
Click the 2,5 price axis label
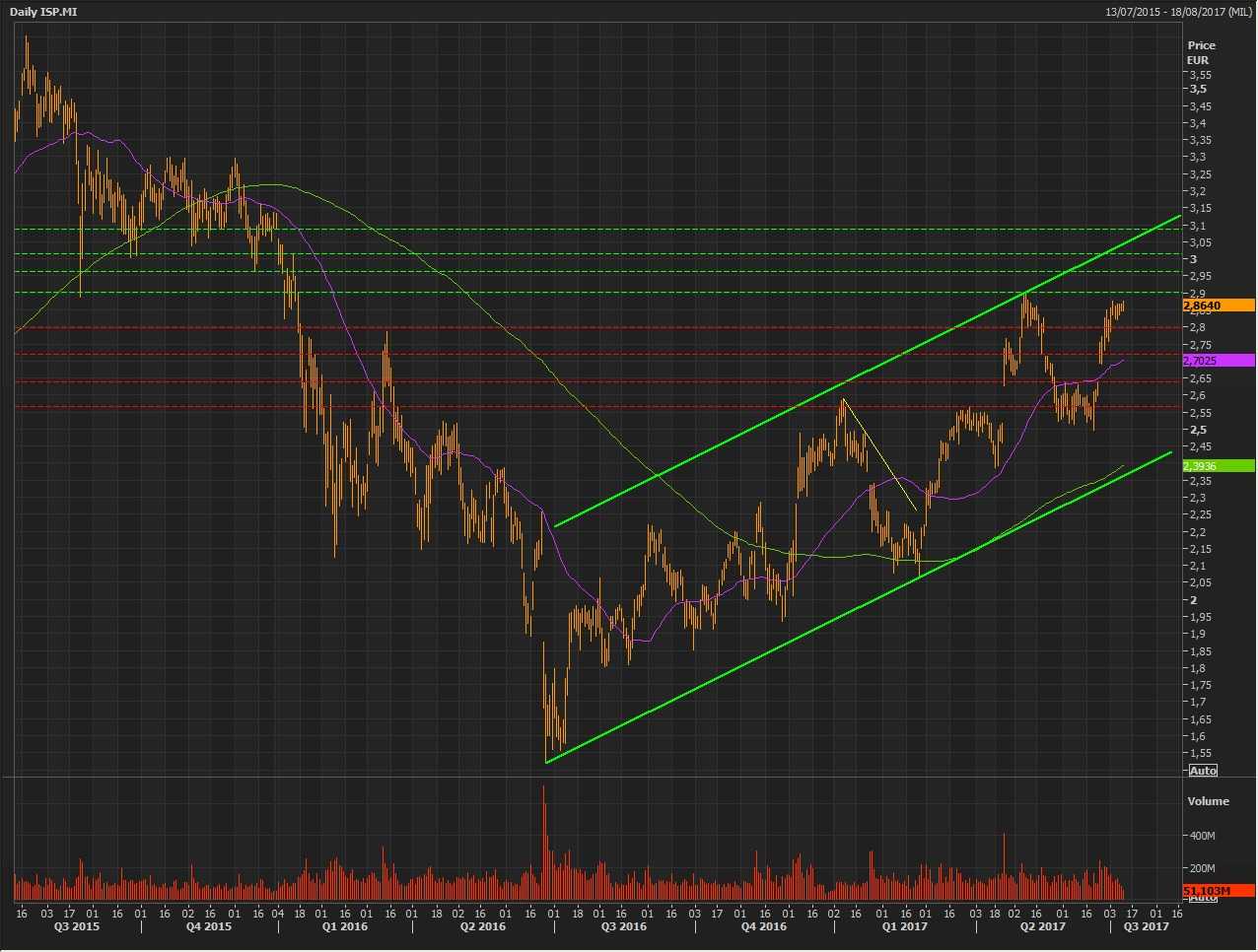pyautogui.click(x=1198, y=430)
